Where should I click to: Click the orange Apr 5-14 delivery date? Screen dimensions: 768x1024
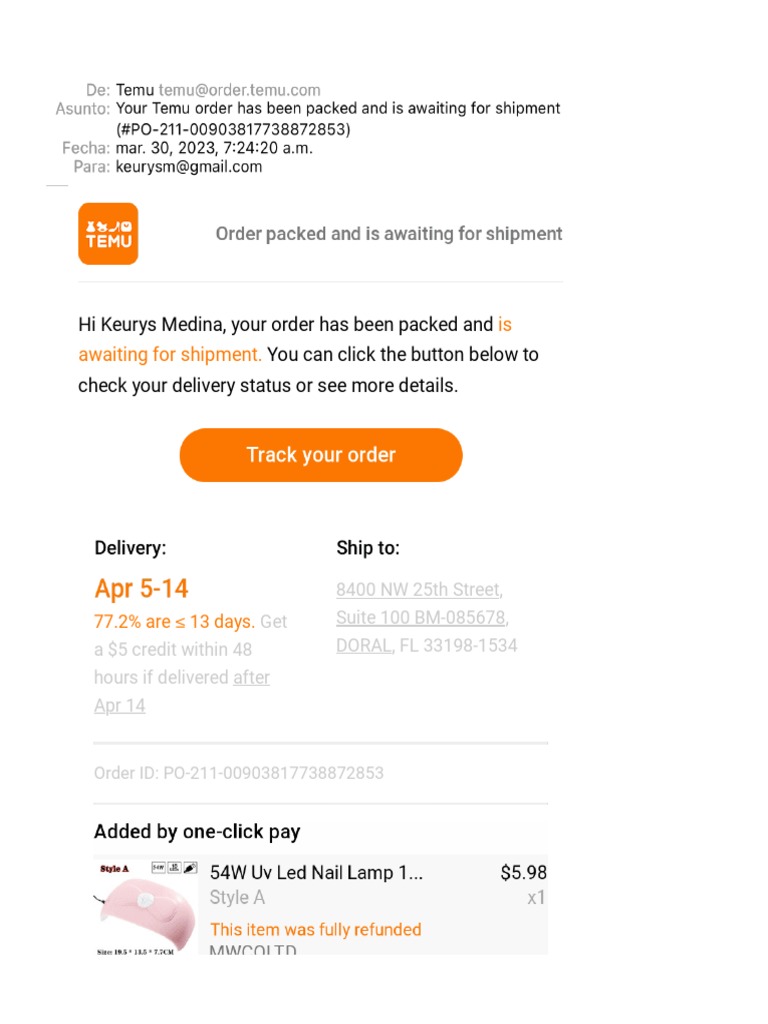coord(141,589)
